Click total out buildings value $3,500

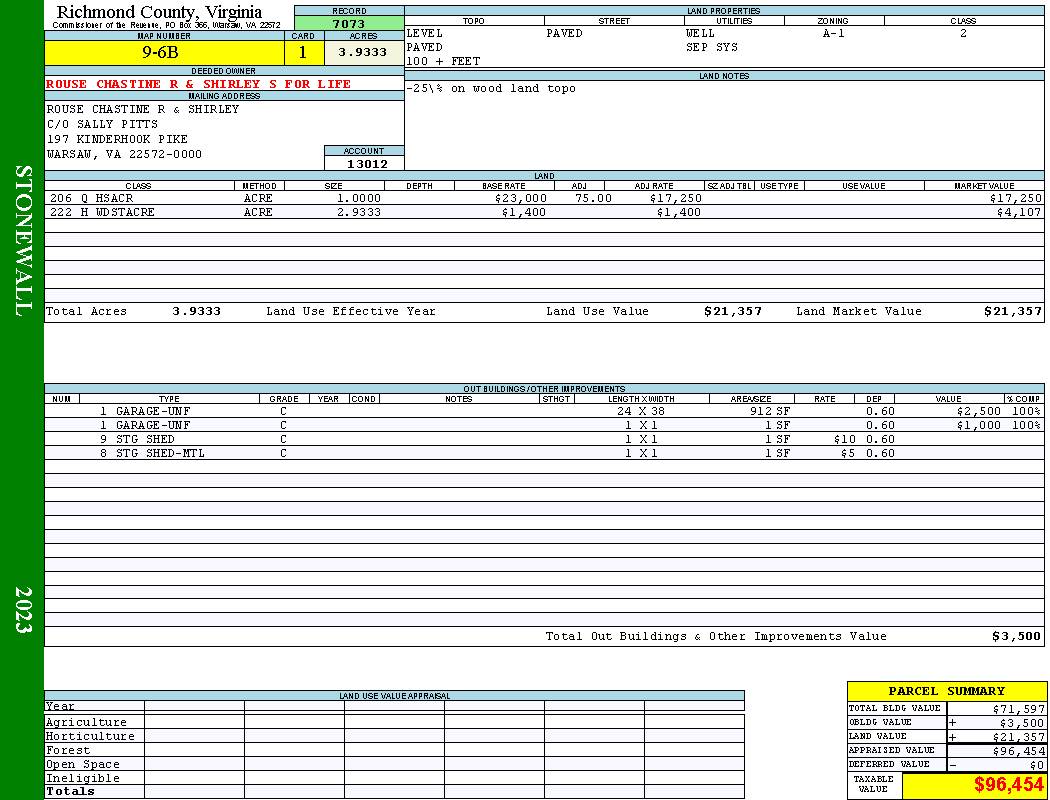[x=1017, y=637]
